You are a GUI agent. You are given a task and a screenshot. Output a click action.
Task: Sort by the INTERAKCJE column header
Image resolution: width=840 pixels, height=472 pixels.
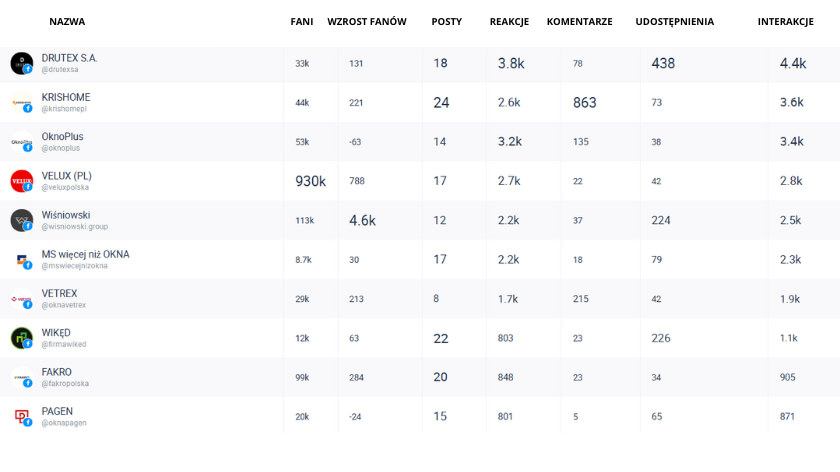[x=785, y=22]
